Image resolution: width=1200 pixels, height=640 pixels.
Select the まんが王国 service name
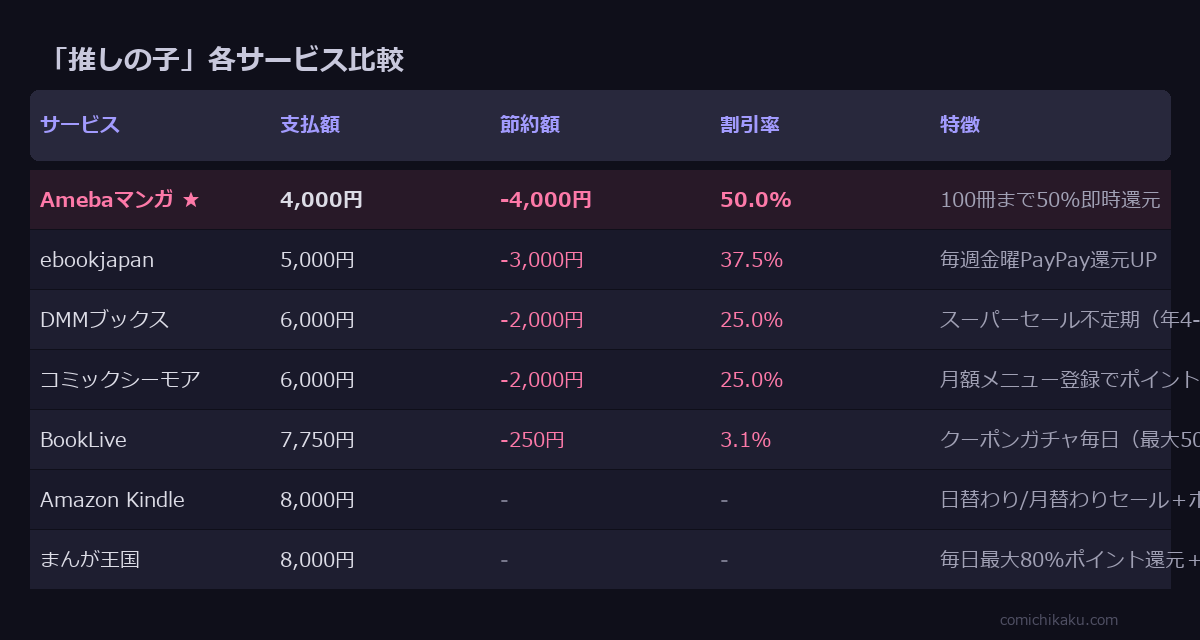click(x=90, y=560)
